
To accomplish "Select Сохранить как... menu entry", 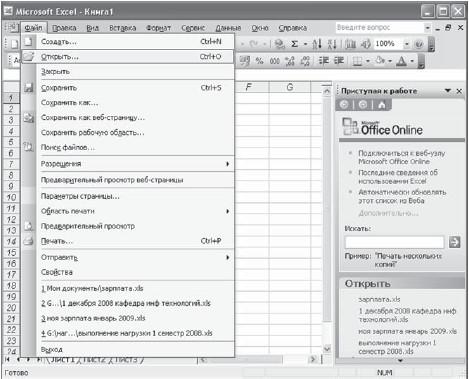I will [x=70, y=103].
